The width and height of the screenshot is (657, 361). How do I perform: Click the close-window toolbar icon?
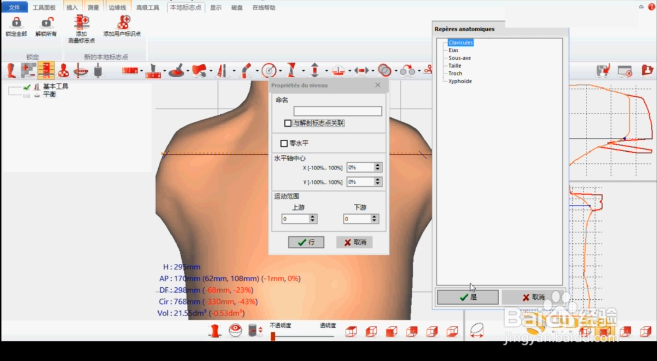tap(625, 71)
